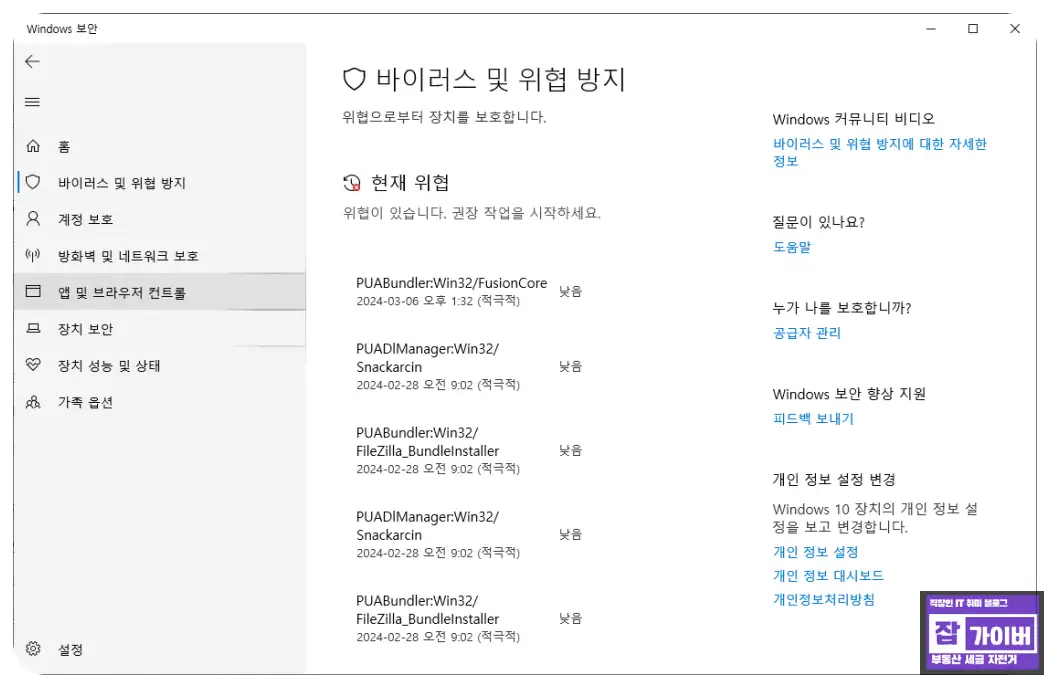1050x688 pixels.
Task: Open 장치 성능 및 상태 section
Action: click(x=159, y=365)
